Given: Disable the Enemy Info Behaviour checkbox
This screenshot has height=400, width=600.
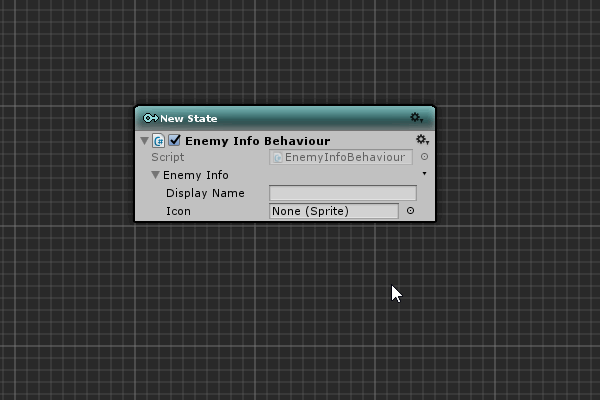Looking at the screenshot, I should pyautogui.click(x=174, y=141).
